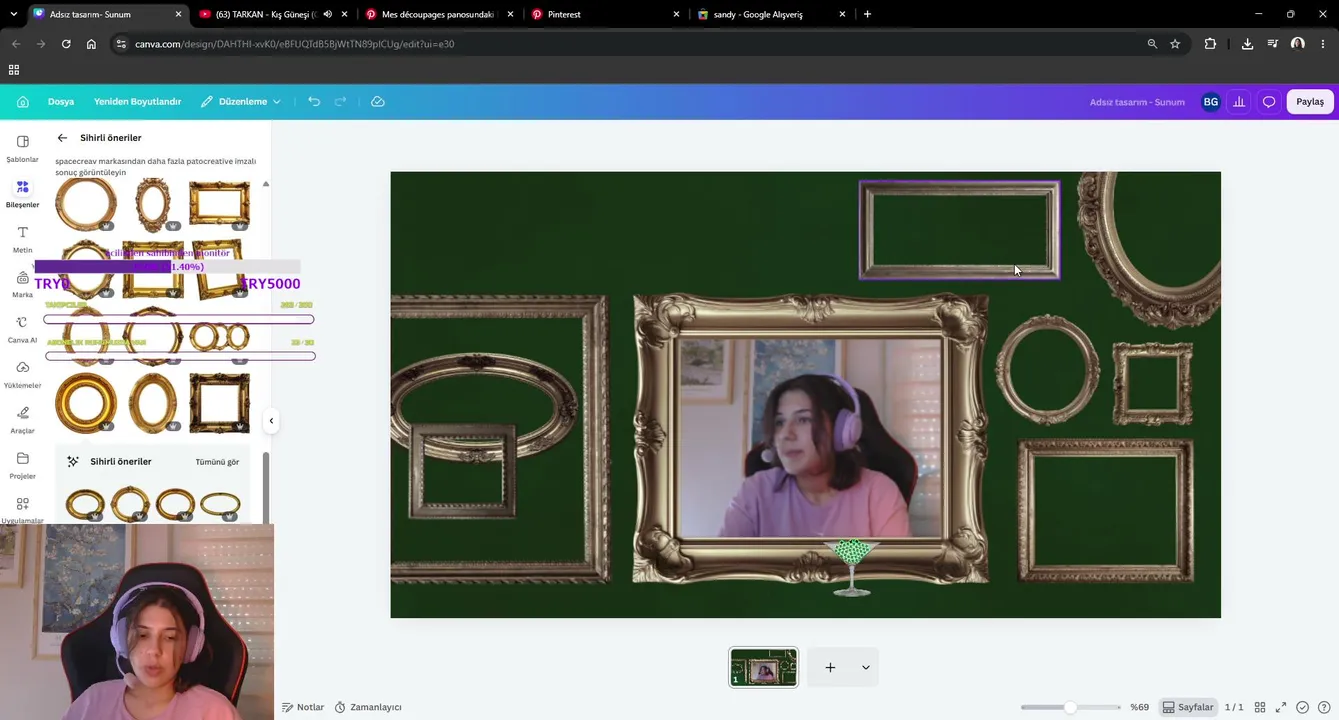Open the browser downloads icon
This screenshot has width=1339, height=720.
pyautogui.click(x=1247, y=44)
